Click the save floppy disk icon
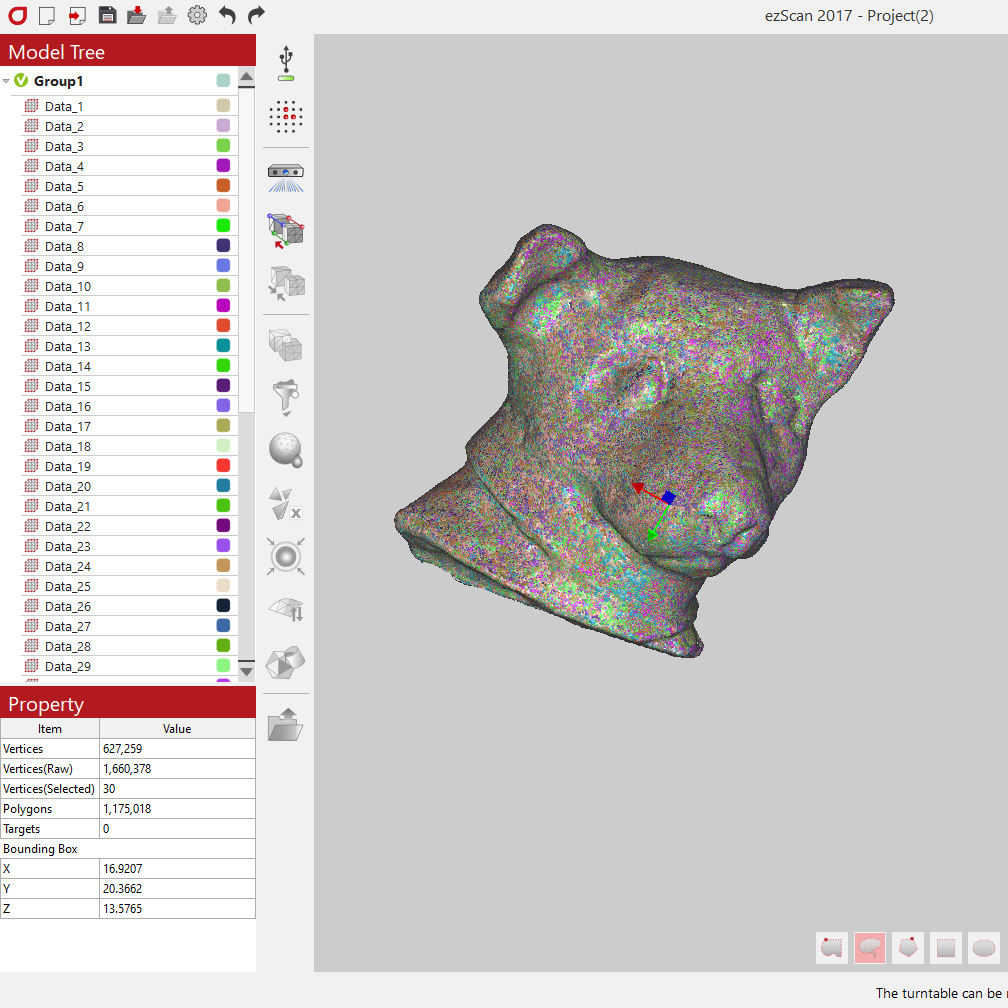This screenshot has height=1008, width=1008. click(x=107, y=15)
